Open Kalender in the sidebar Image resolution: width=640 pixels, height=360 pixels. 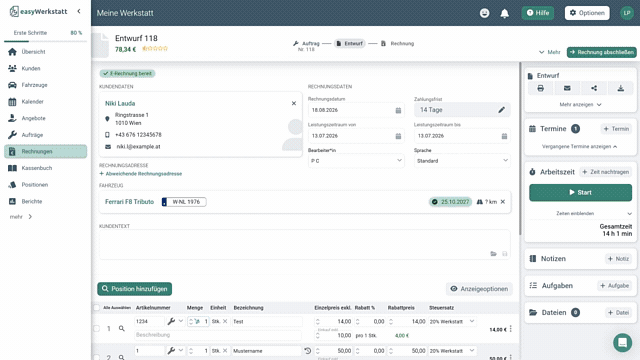click(x=45, y=102)
